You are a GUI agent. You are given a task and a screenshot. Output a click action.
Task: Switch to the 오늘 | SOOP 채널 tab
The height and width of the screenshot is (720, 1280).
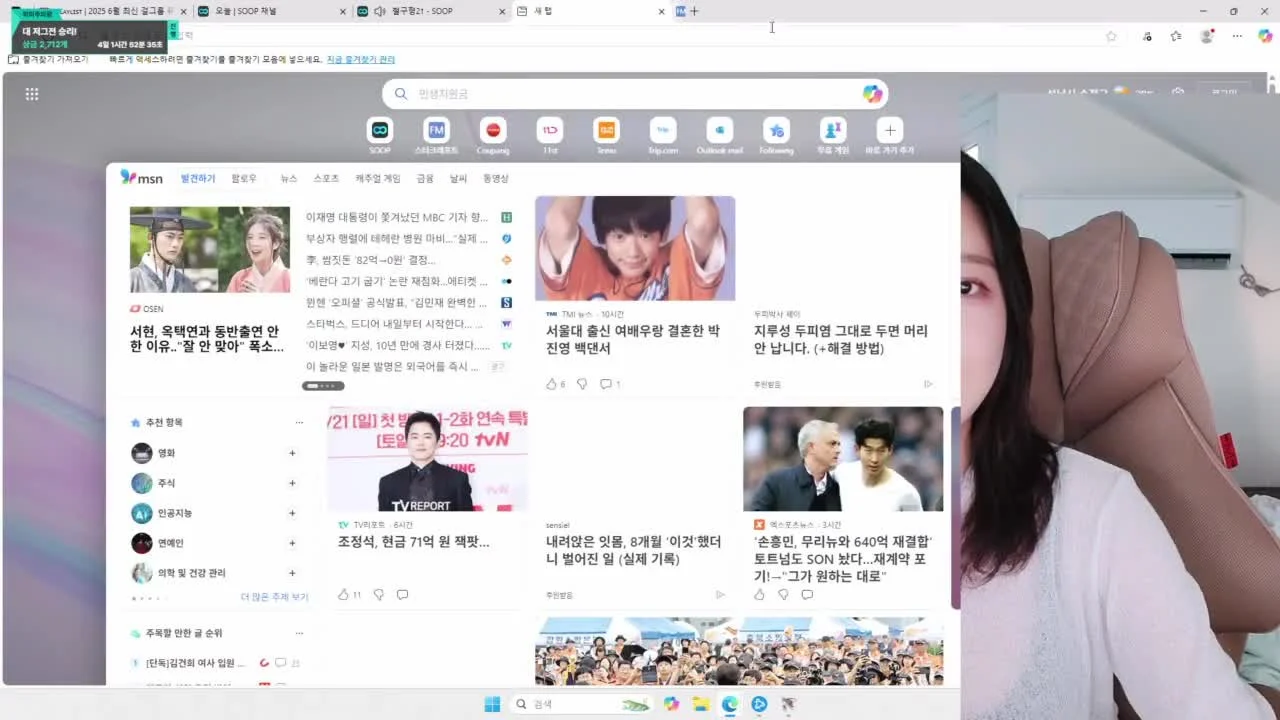click(x=270, y=11)
